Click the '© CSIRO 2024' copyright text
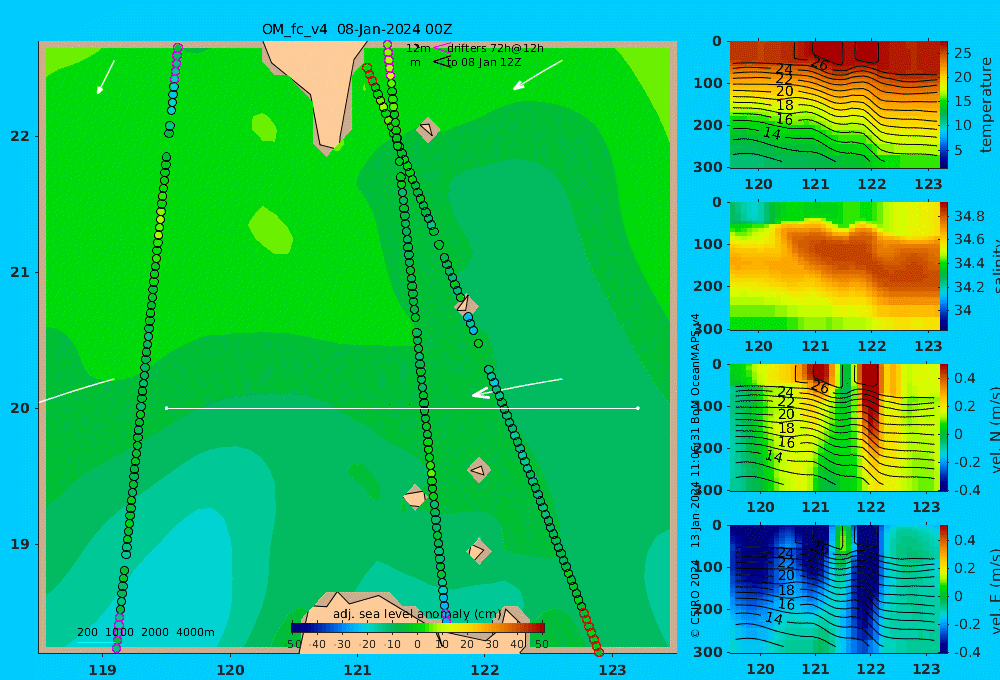This screenshot has height=680, width=1000. point(696,599)
